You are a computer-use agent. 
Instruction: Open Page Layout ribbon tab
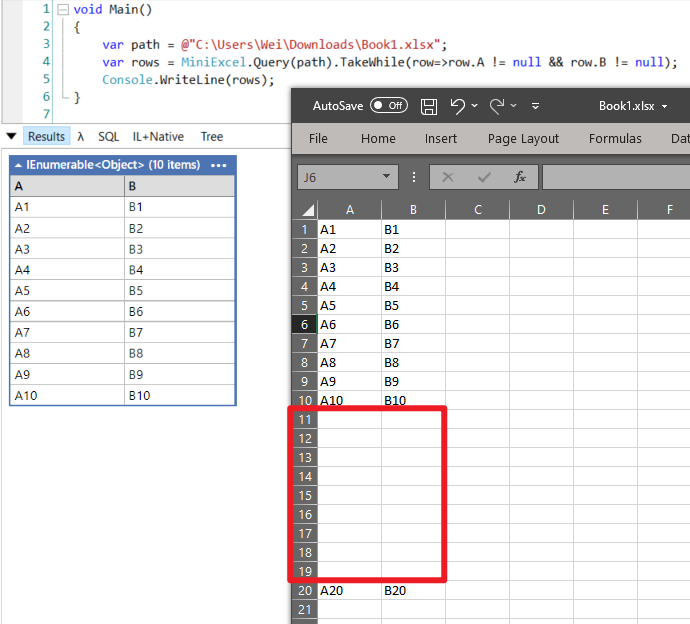coord(523,139)
